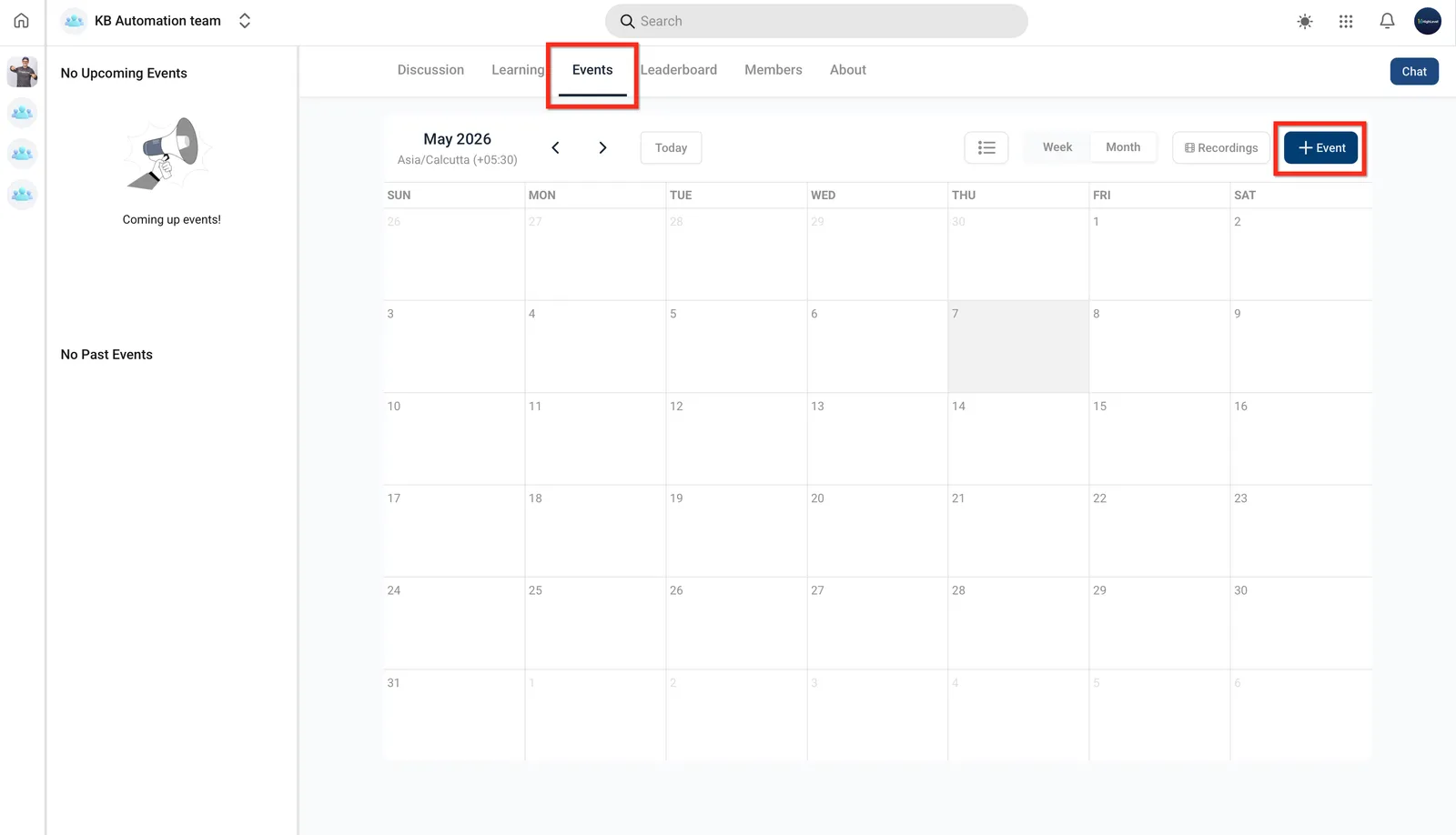Open the Discussion tab

tap(430, 70)
